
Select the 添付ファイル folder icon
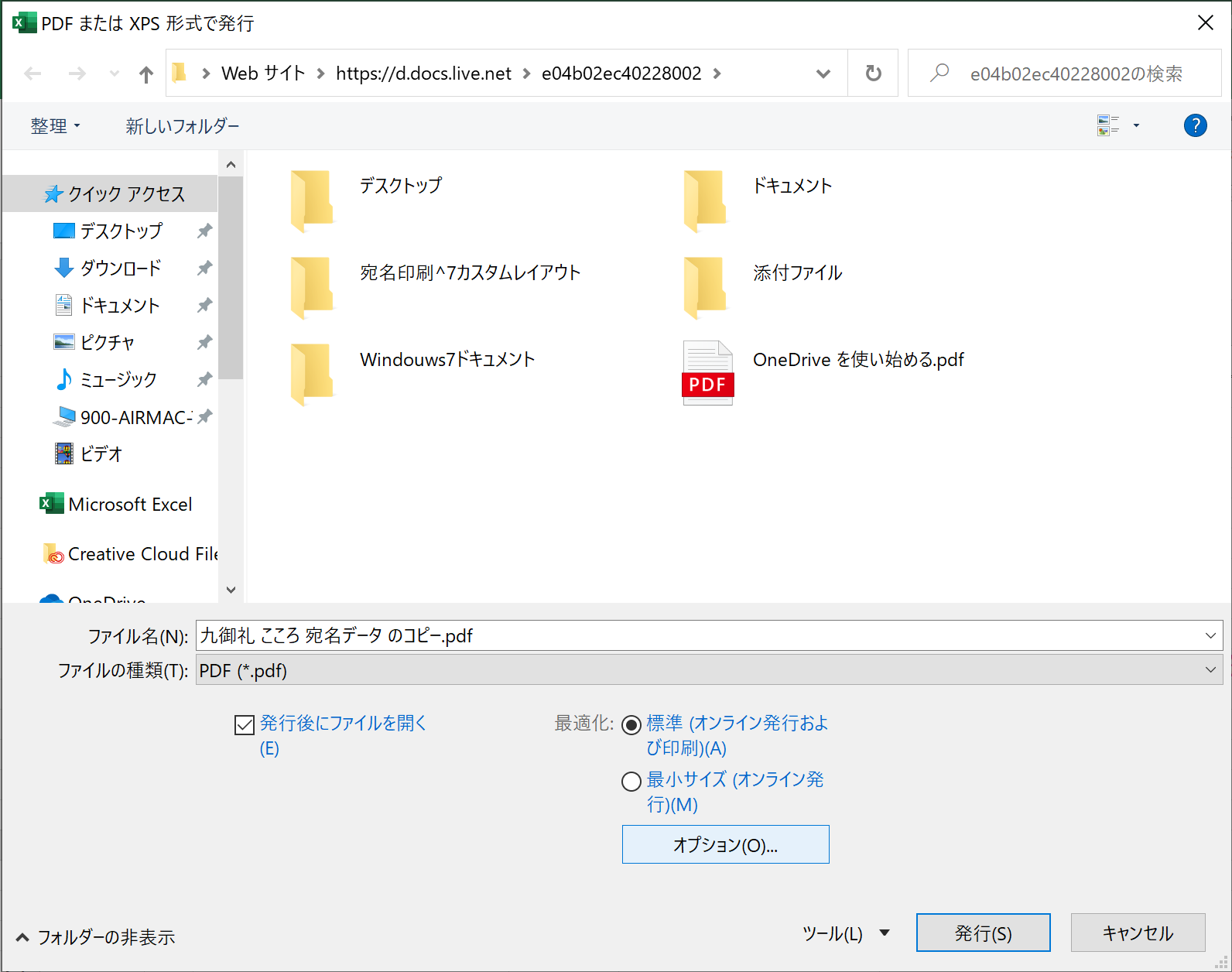(x=705, y=287)
